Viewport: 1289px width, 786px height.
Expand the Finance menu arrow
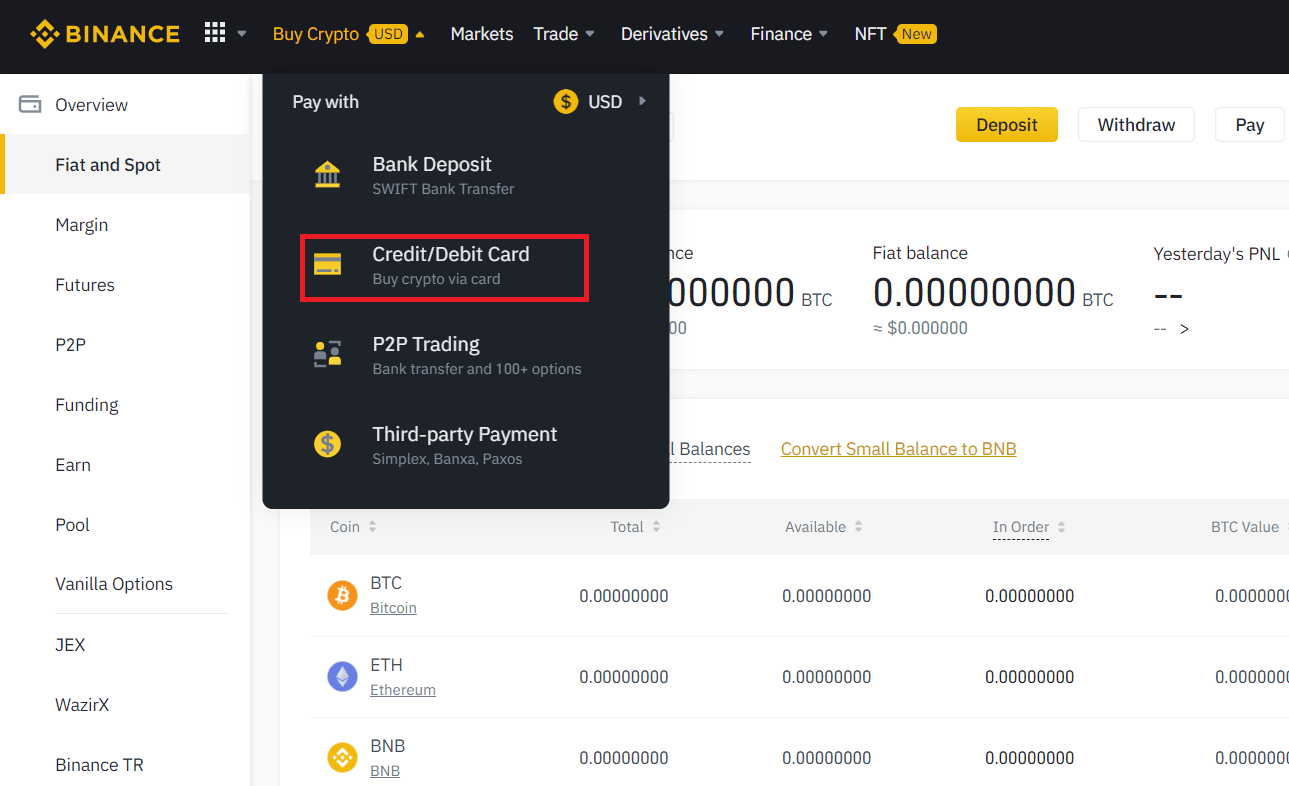click(823, 34)
